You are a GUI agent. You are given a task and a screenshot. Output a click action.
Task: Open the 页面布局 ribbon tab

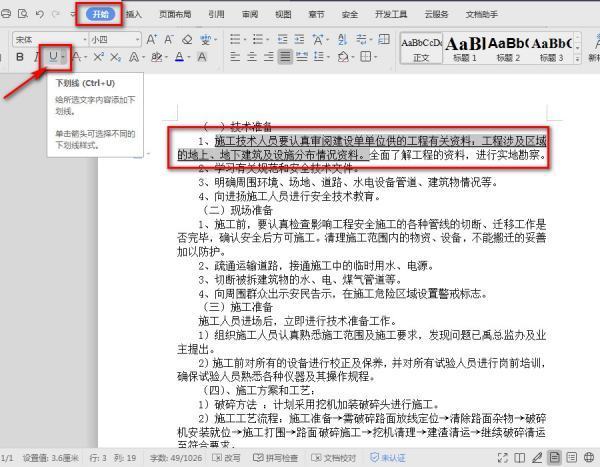tap(173, 15)
